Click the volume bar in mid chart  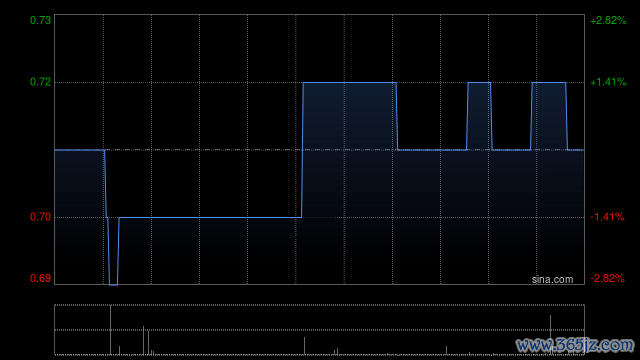[x=304, y=346]
